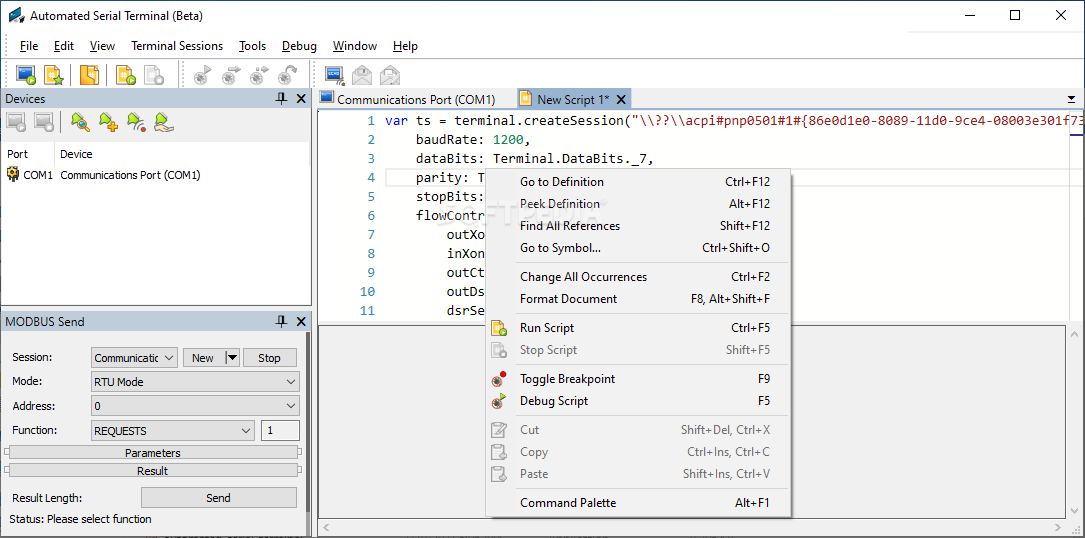Click Devices panel start session icon
Screen dimensions: 1085x538
click(17, 123)
